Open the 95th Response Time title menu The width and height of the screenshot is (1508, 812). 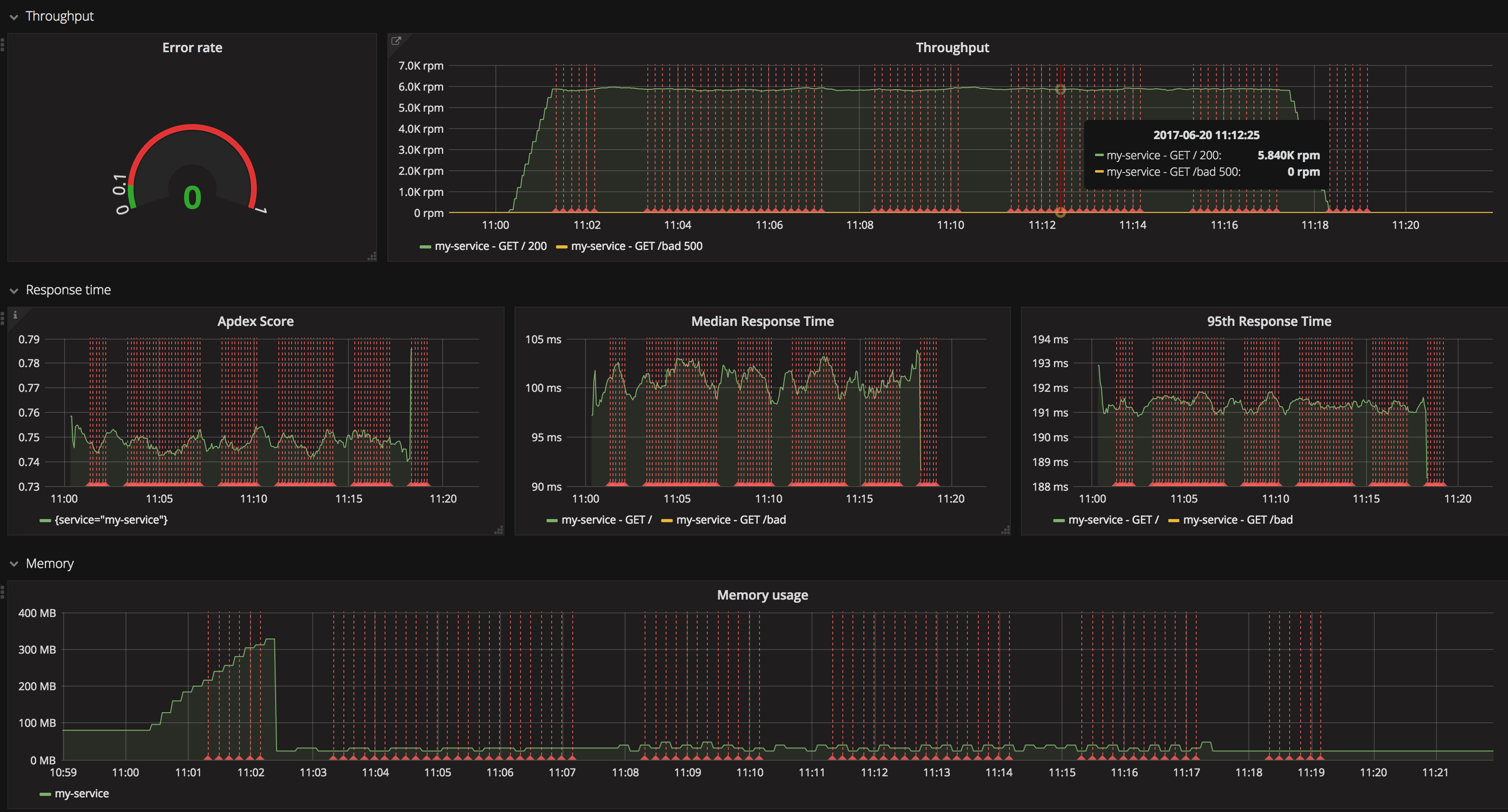pos(1269,321)
